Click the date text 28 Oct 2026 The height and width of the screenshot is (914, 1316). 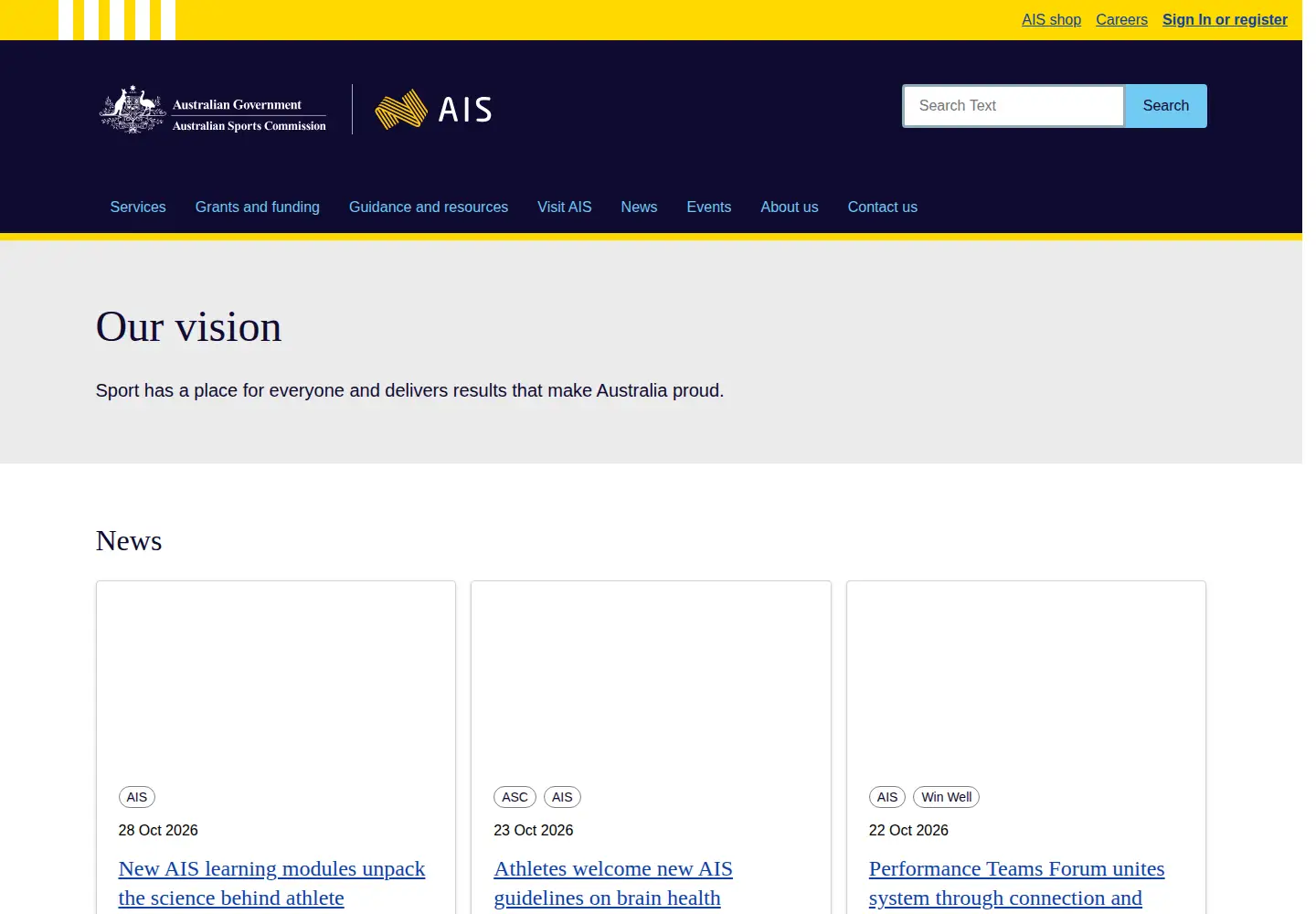158,830
